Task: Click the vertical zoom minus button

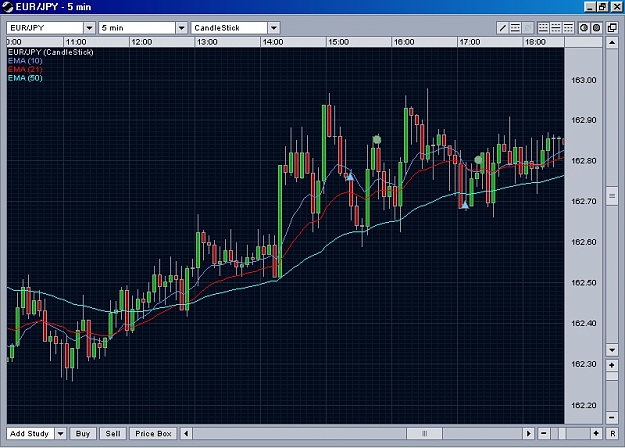Action: 612,417
